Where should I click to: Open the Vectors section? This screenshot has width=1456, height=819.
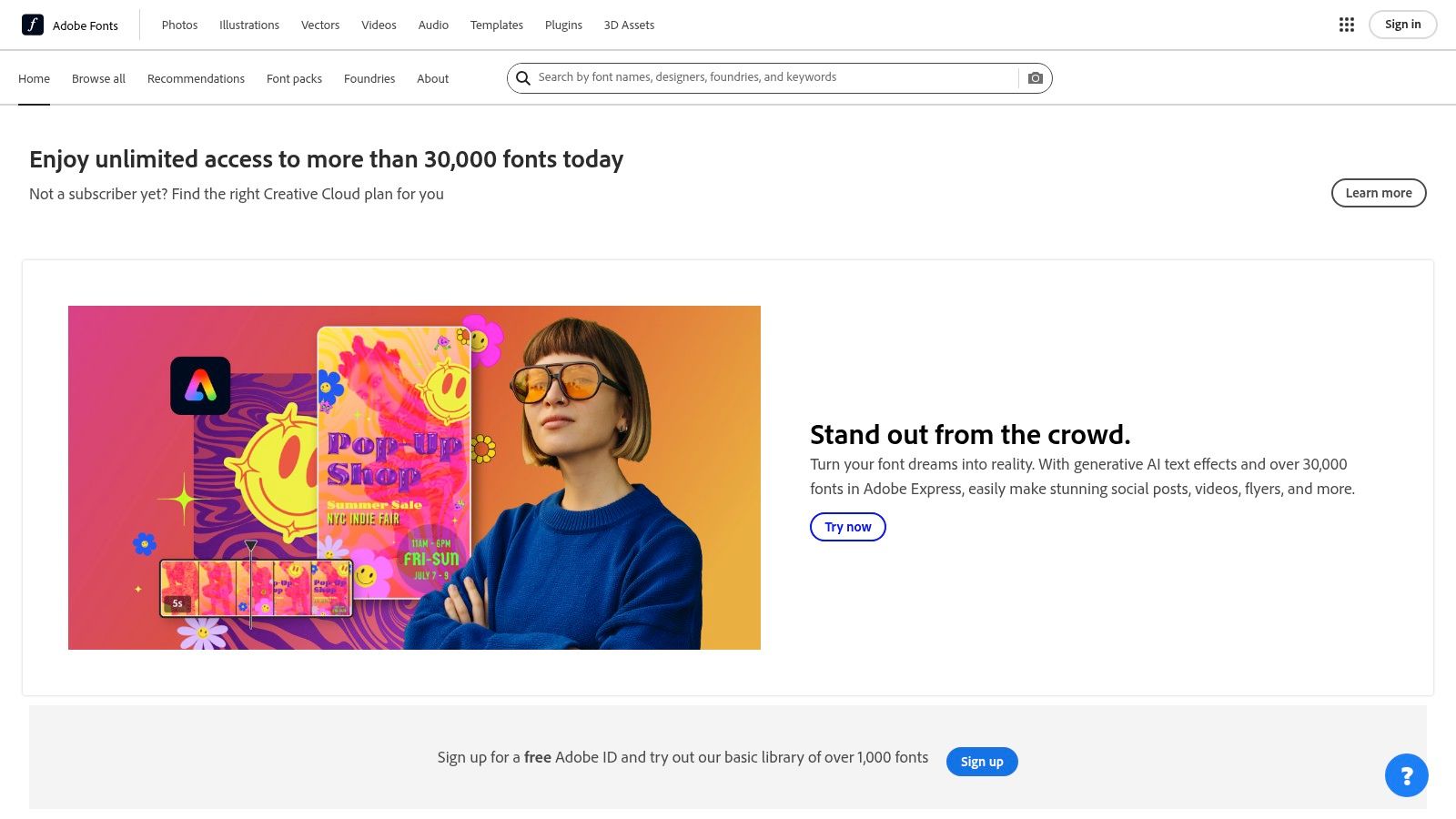click(320, 25)
